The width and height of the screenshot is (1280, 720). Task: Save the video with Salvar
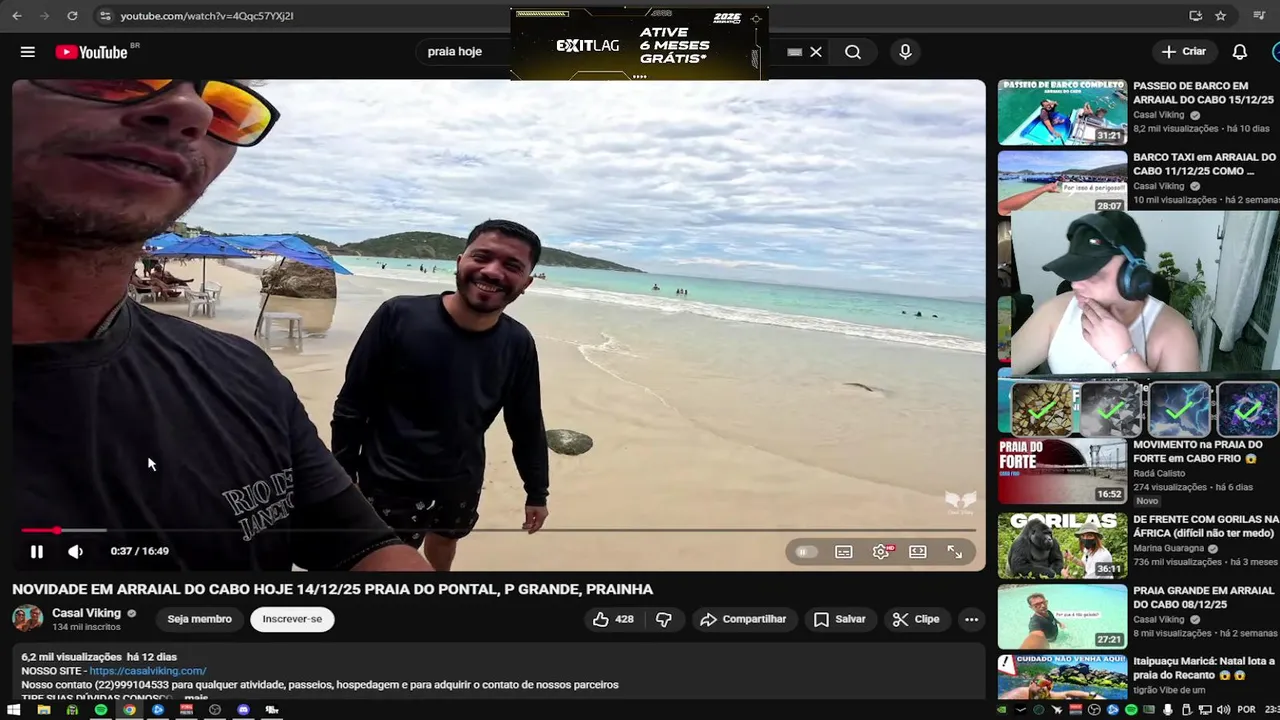click(839, 620)
